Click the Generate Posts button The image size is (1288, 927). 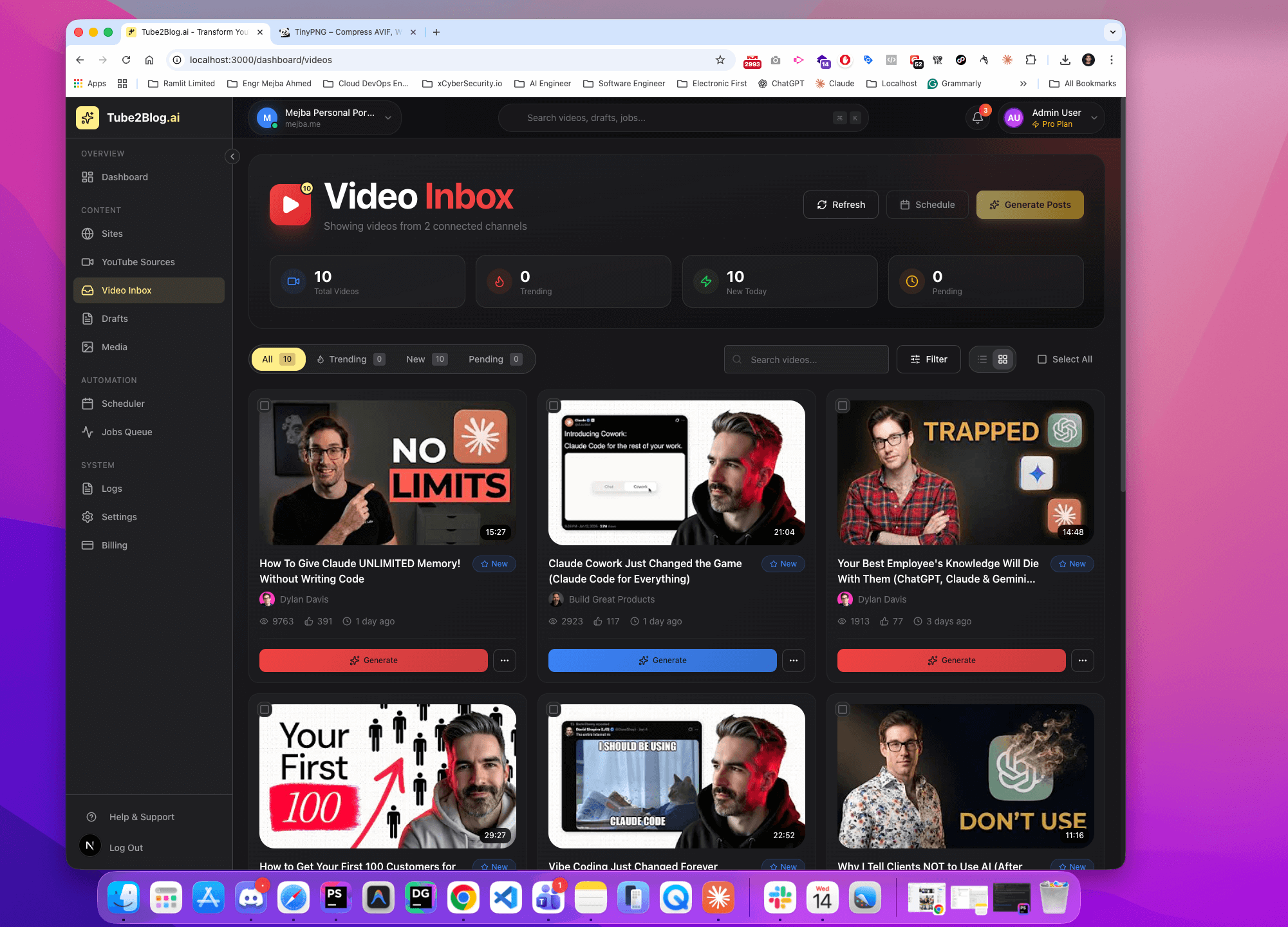(x=1029, y=205)
